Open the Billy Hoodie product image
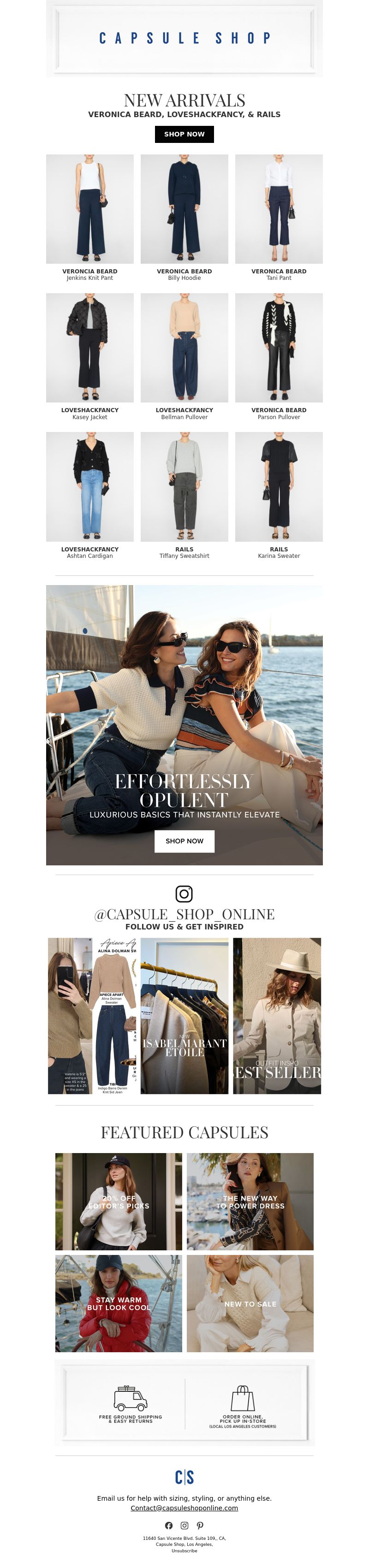Image resolution: width=369 pixels, height=1568 pixels. (184, 209)
